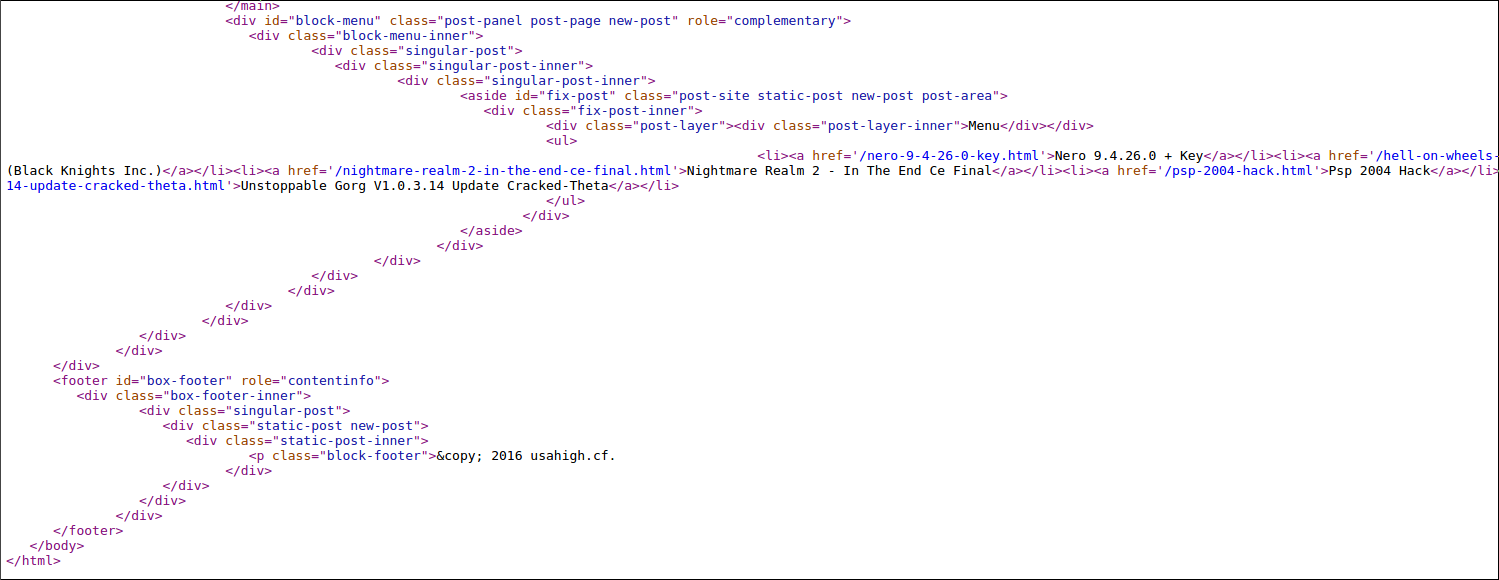Click the p class "block-footer" tag
This screenshot has width=1499, height=580.
[x=342, y=456]
